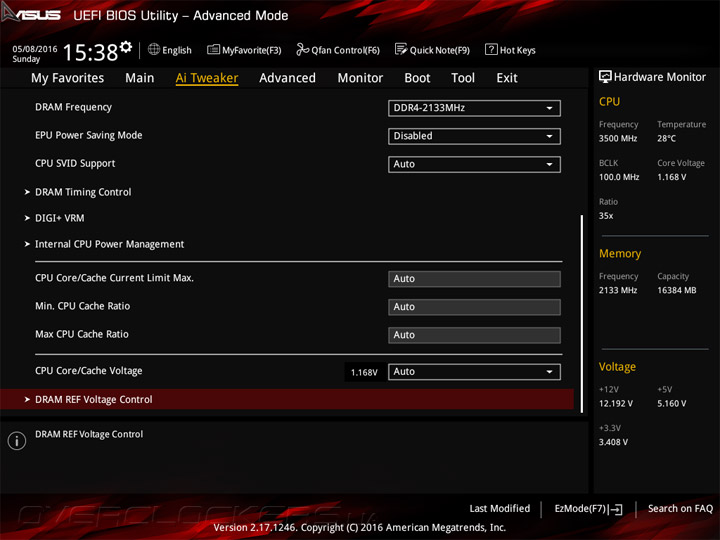The height and width of the screenshot is (540, 720).
Task: Click the clock settings gear icon
Action: pos(126,47)
